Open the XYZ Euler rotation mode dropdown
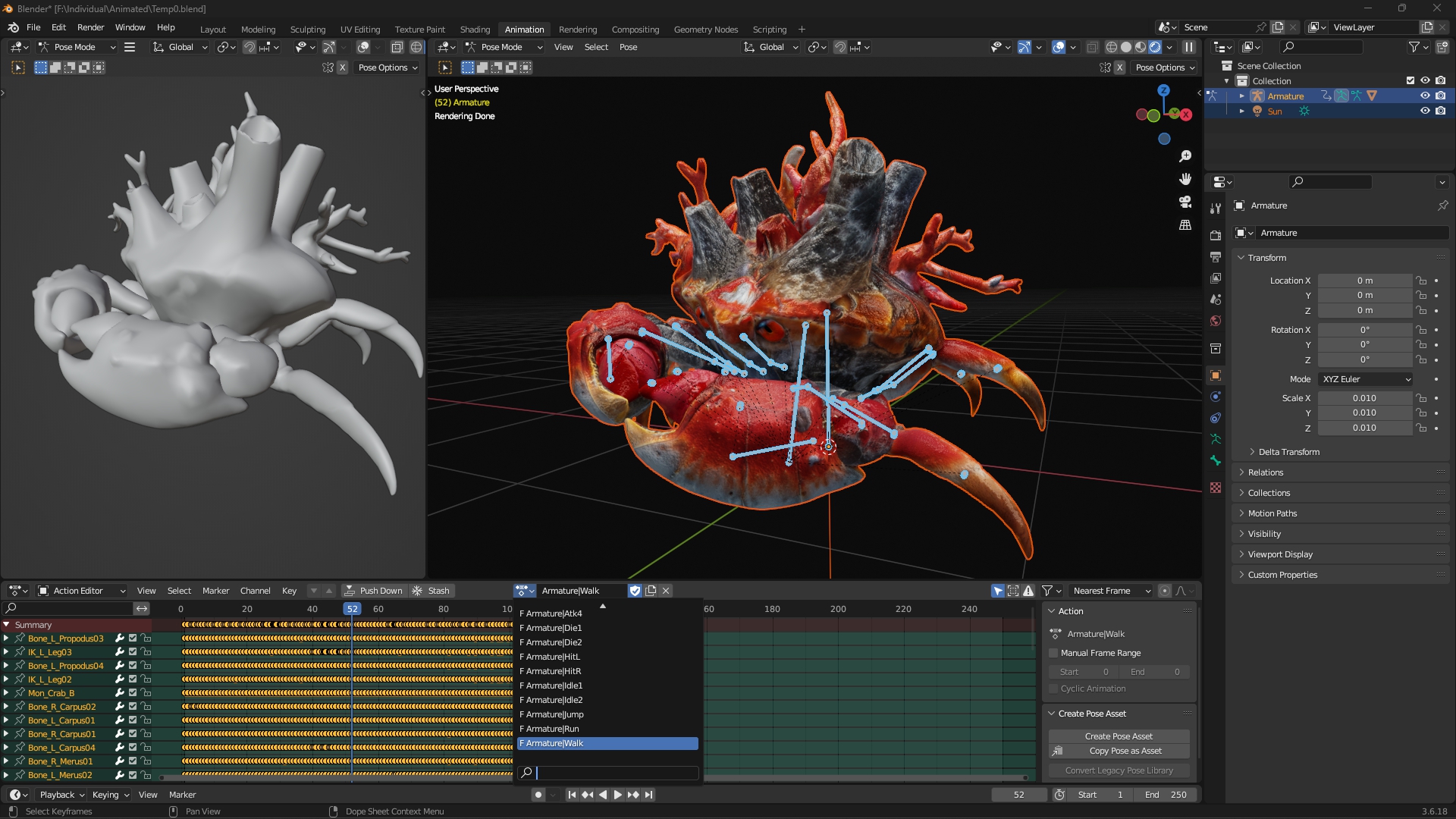Screen dimensions: 1456x819 point(1365,379)
